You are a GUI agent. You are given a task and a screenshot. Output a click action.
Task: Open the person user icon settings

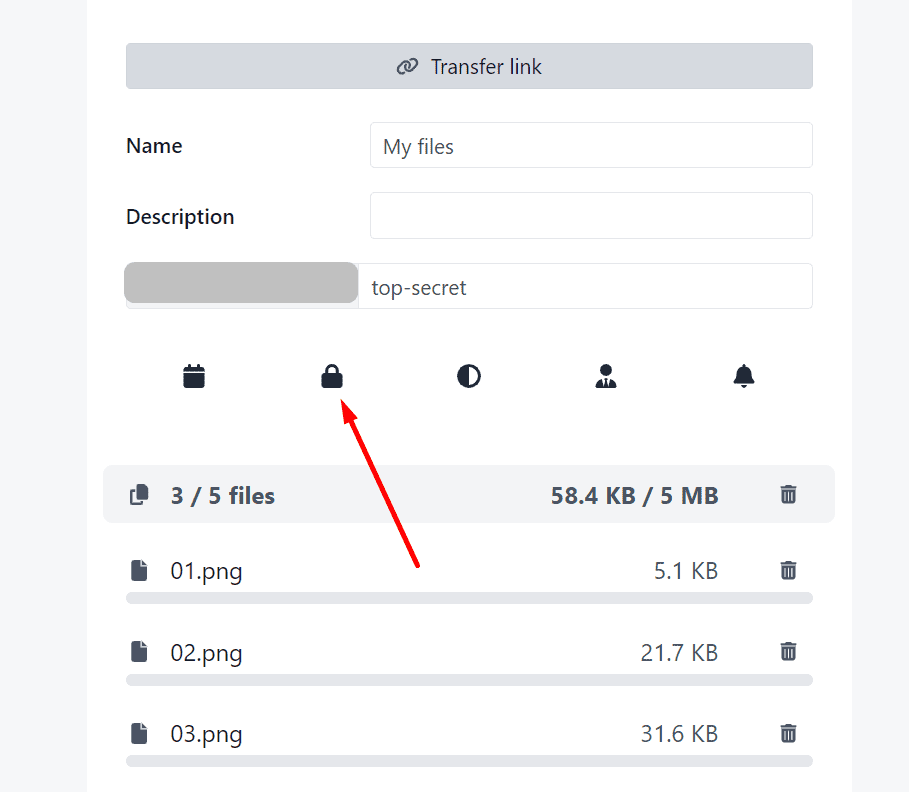coord(606,377)
